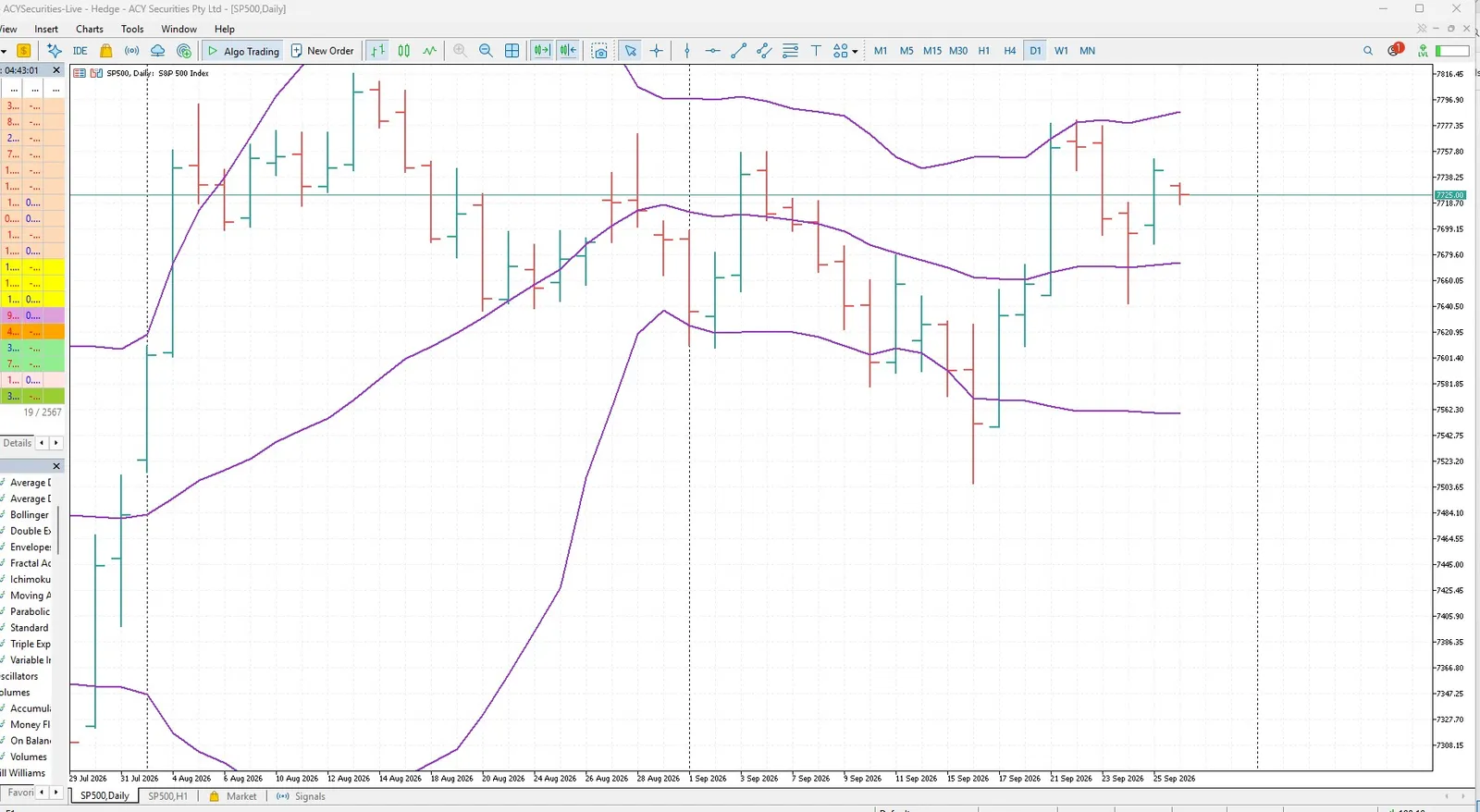Image resolution: width=1480 pixels, height=812 pixels.
Task: Close the Market Watch panel
Action: click(x=56, y=70)
